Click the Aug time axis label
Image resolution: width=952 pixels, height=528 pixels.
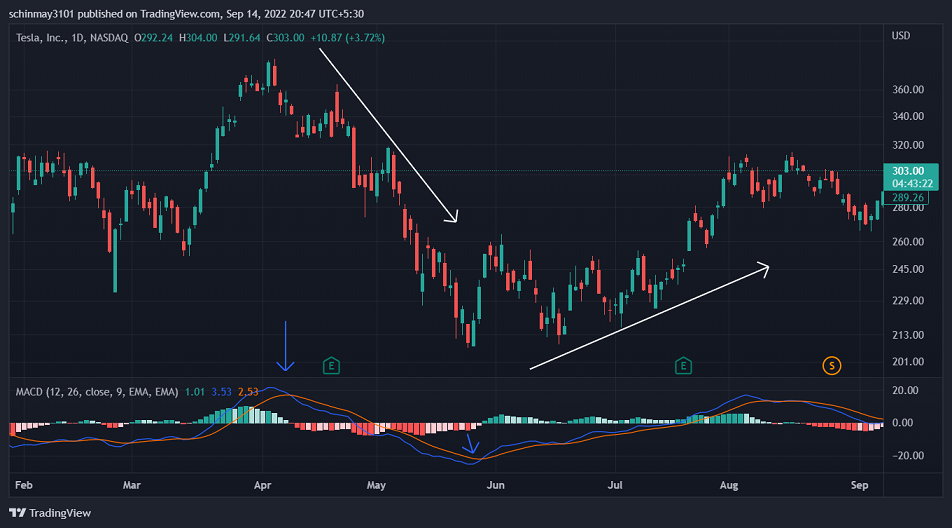click(729, 486)
